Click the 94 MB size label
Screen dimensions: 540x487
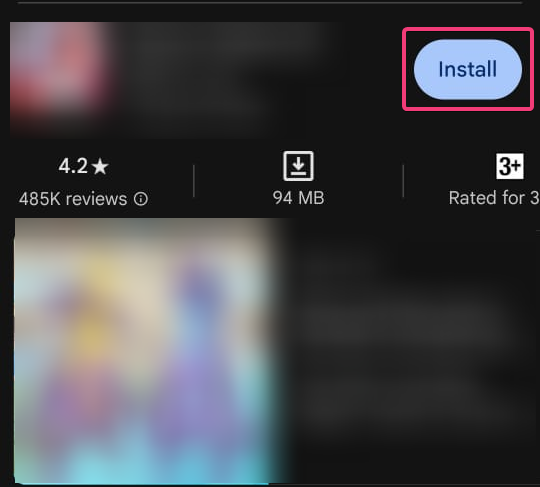(298, 198)
